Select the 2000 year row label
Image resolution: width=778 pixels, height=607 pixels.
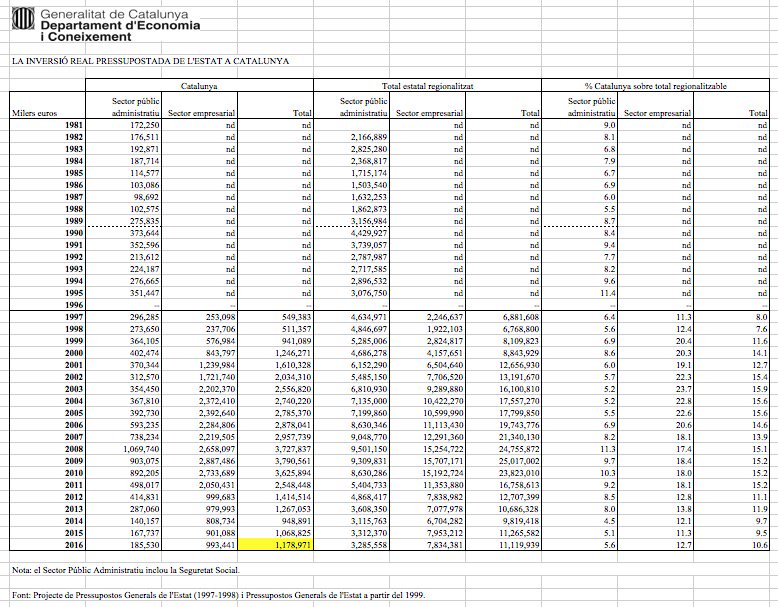(74, 353)
